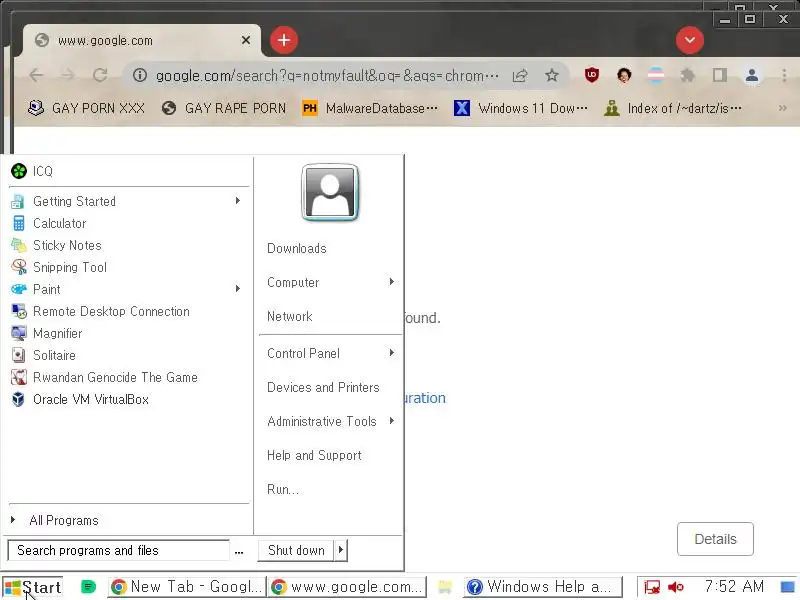
Task: Launch Oracle VM VirtualBox
Action: (x=128, y=399)
